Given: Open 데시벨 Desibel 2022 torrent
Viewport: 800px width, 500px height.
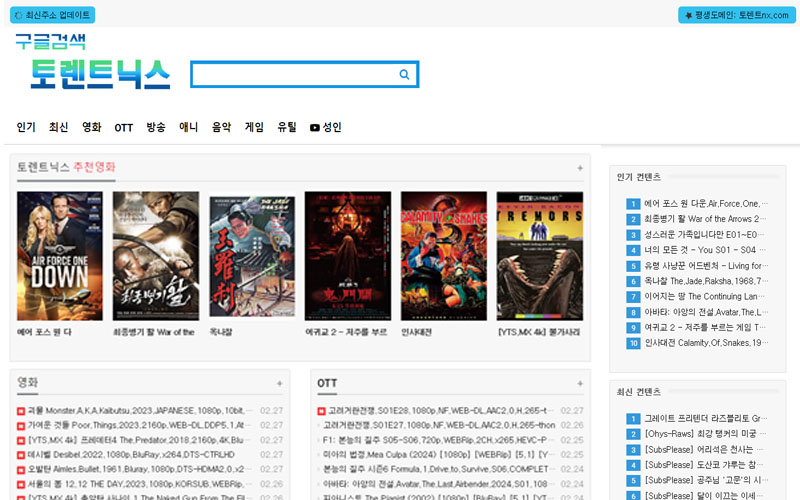Looking at the screenshot, I should tap(131, 455).
